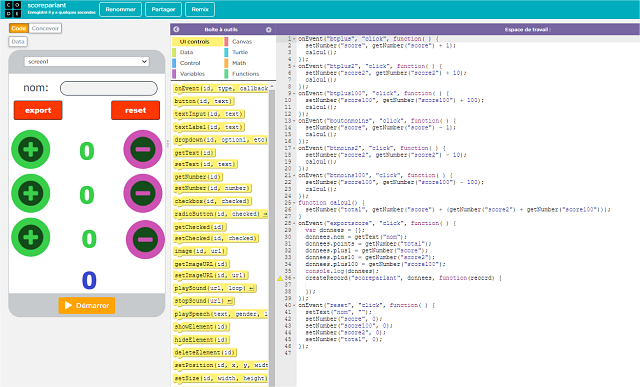Click the third purple minus button
The width and height of the screenshot is (640, 387).
(145, 239)
